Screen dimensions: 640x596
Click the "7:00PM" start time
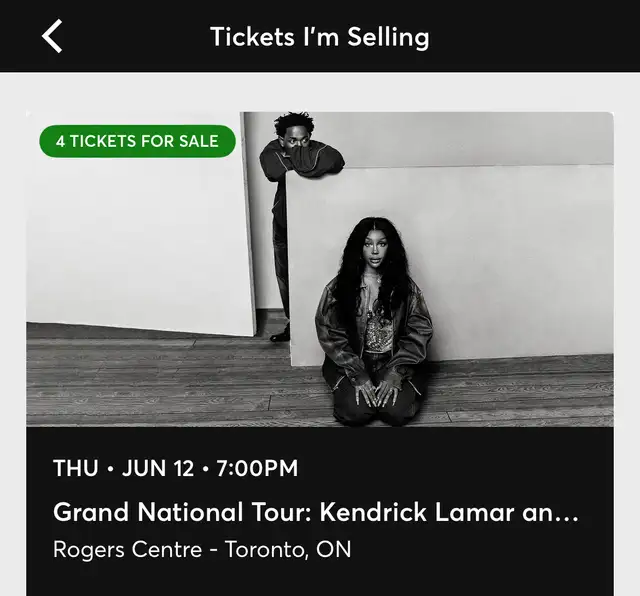click(257, 468)
